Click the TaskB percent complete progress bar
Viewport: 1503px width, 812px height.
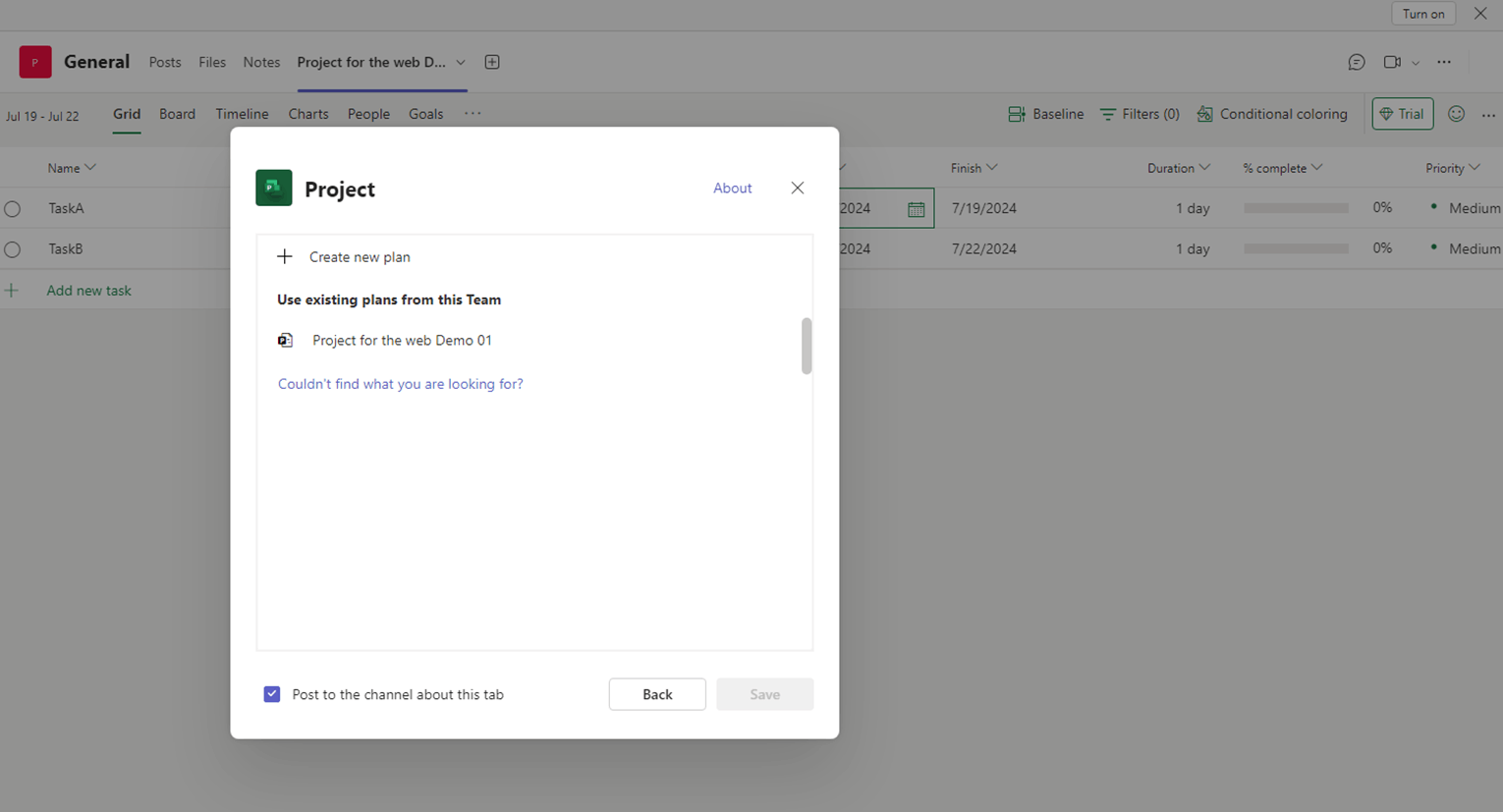click(1296, 248)
